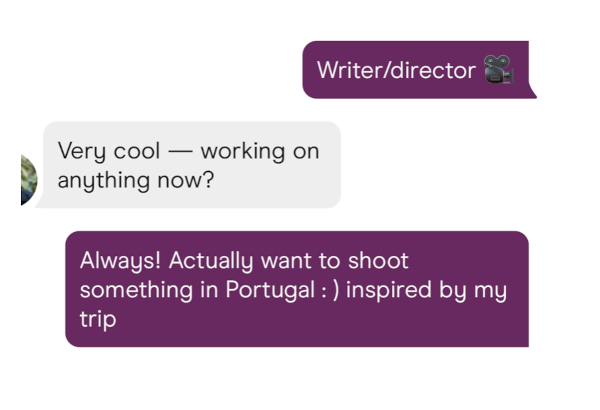Click the purple message about Portugal
Viewport: 600px width, 410px height.
point(296,290)
